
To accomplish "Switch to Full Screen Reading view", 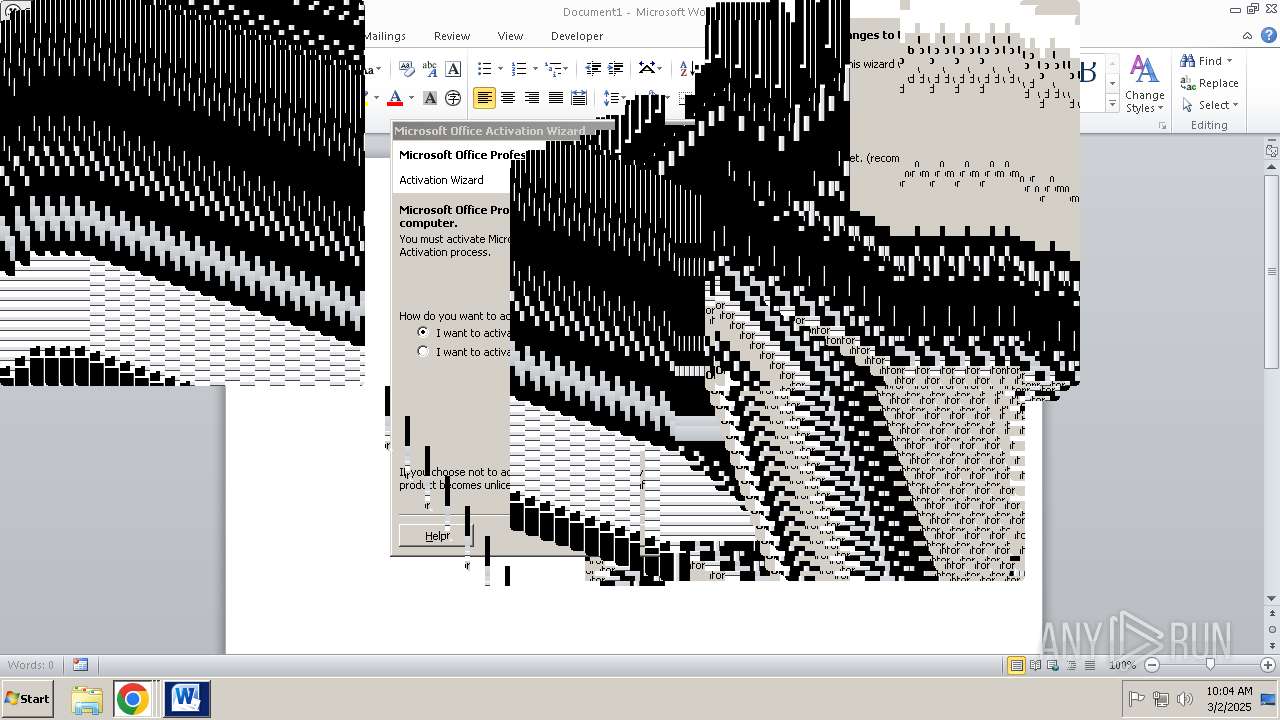I will point(1035,665).
